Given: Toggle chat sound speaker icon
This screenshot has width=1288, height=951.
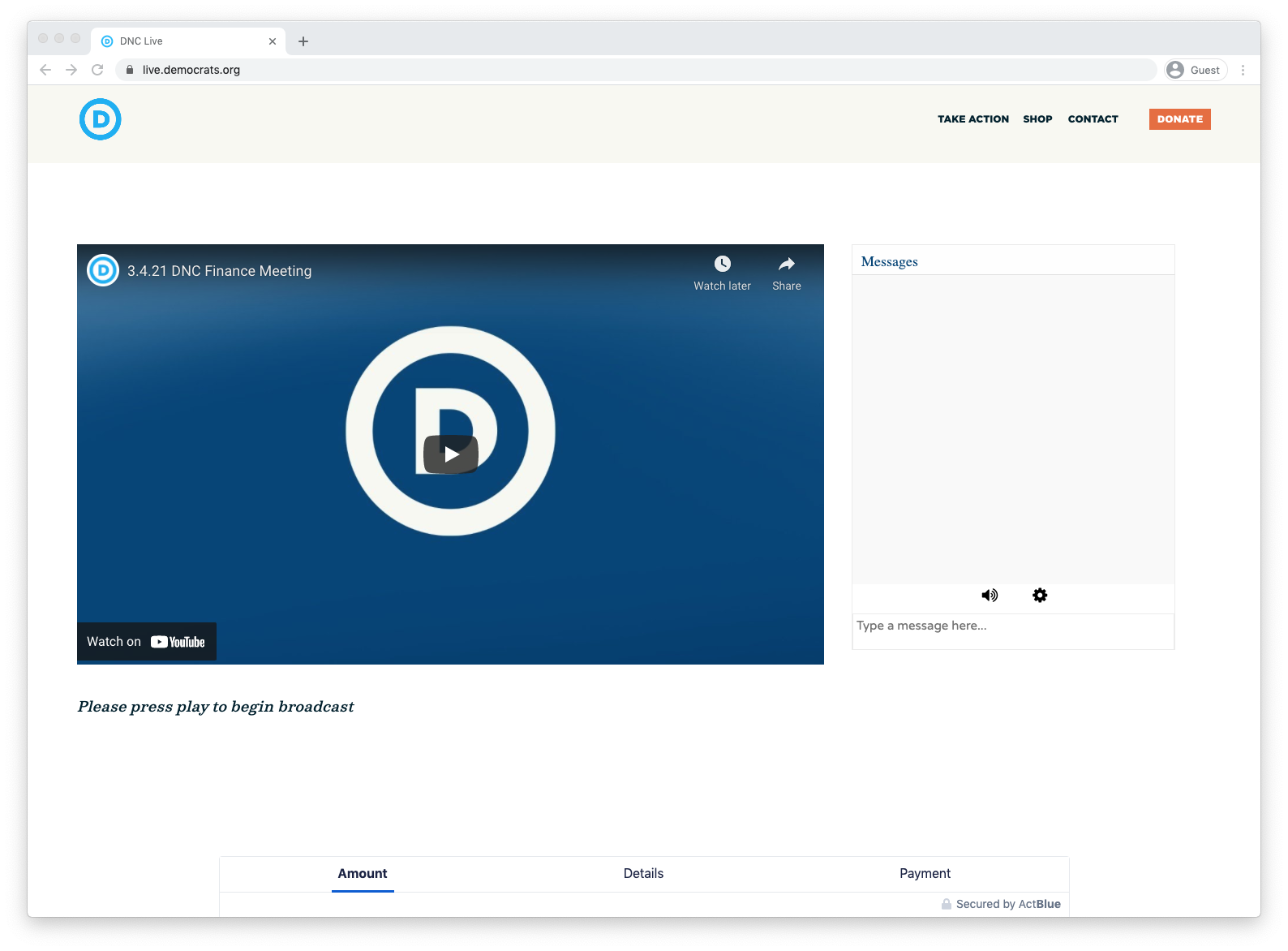Looking at the screenshot, I should [990, 596].
